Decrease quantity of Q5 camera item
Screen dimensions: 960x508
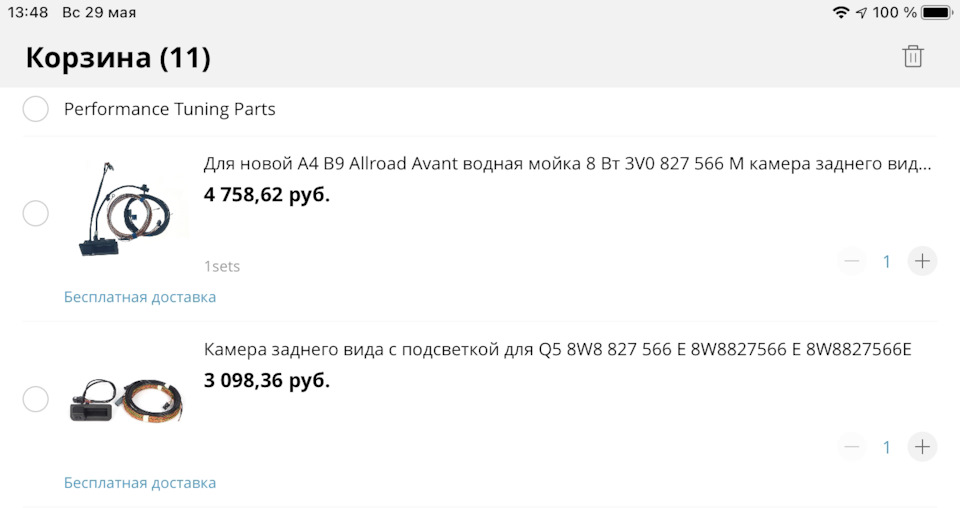pos(851,447)
